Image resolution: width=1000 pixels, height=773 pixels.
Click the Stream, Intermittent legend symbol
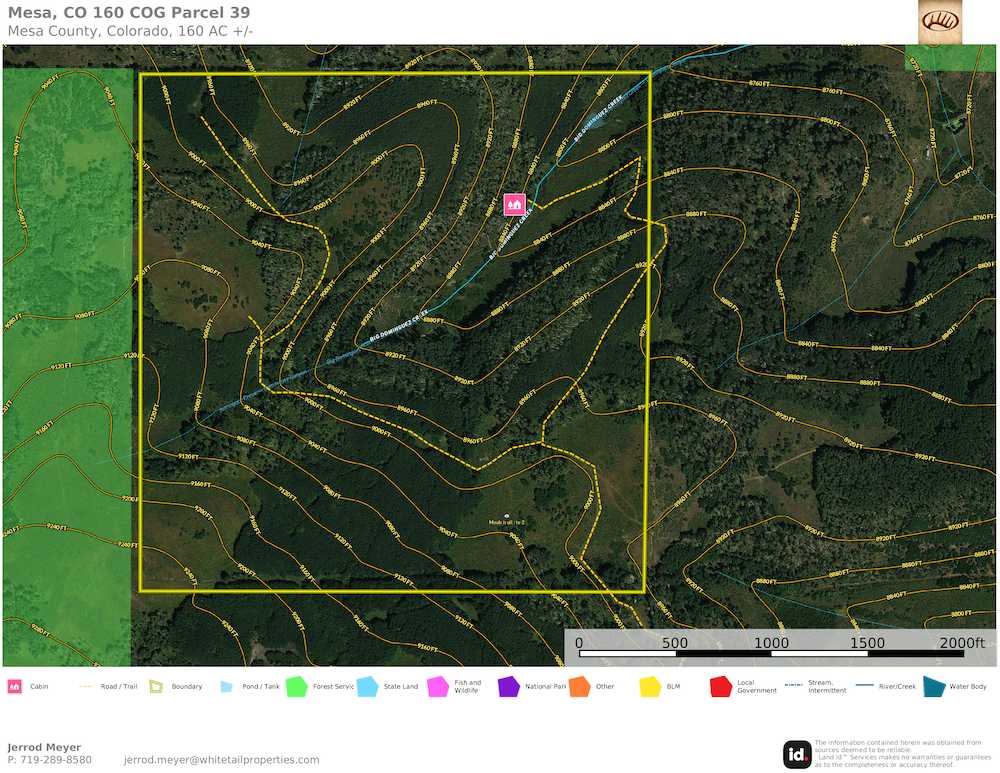point(794,687)
